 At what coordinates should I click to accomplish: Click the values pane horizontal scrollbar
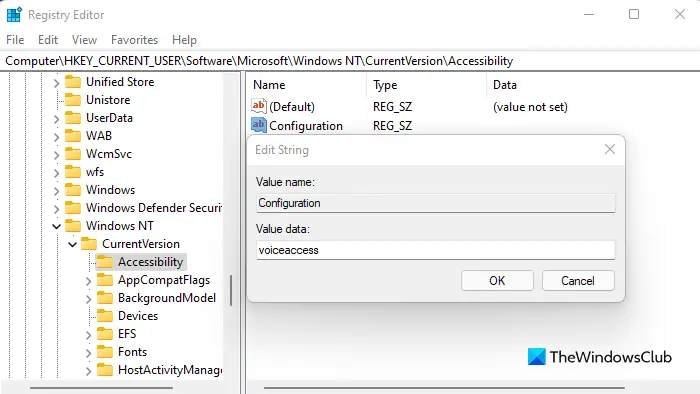(x=444, y=388)
